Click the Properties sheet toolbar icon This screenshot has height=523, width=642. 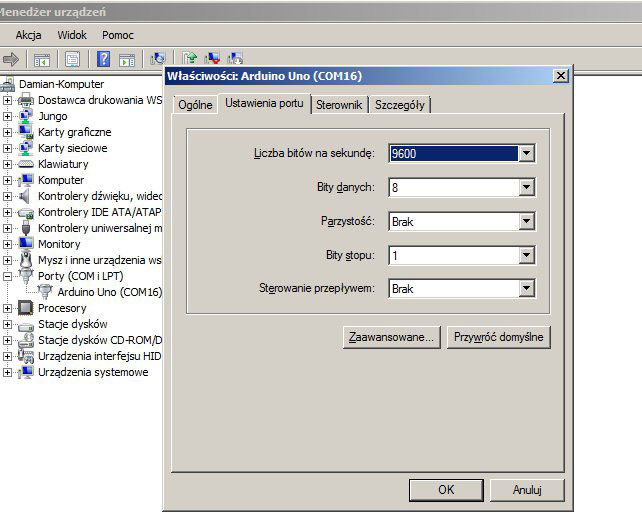click(x=72, y=60)
